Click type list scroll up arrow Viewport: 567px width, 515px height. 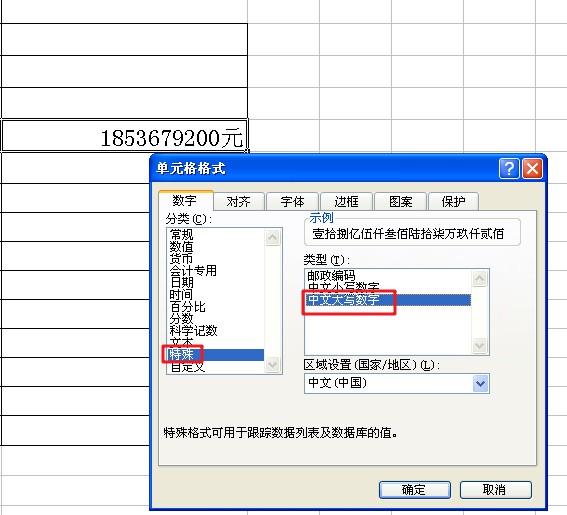tap(480, 278)
